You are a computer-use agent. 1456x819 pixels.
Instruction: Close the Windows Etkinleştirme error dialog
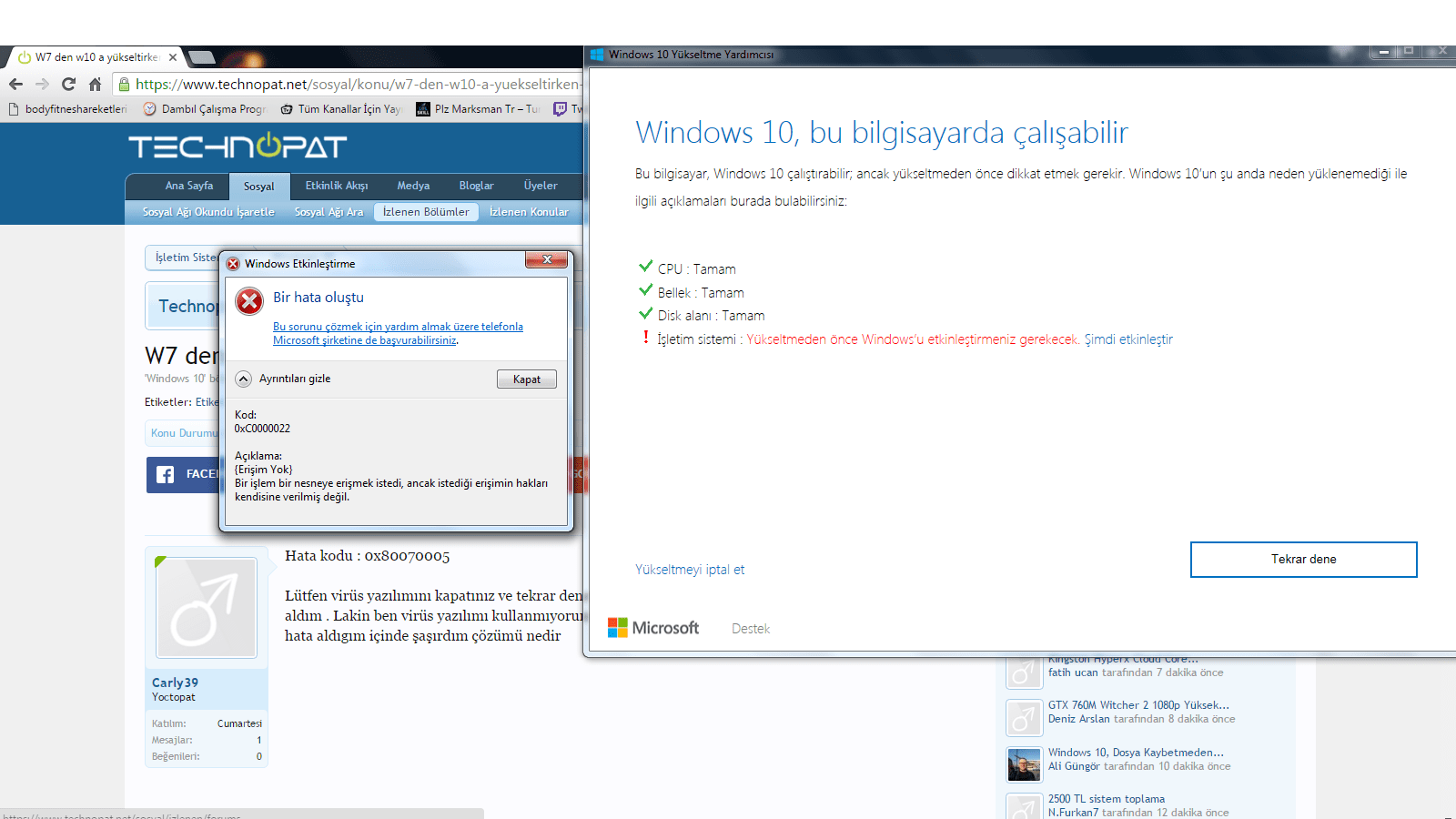click(547, 259)
